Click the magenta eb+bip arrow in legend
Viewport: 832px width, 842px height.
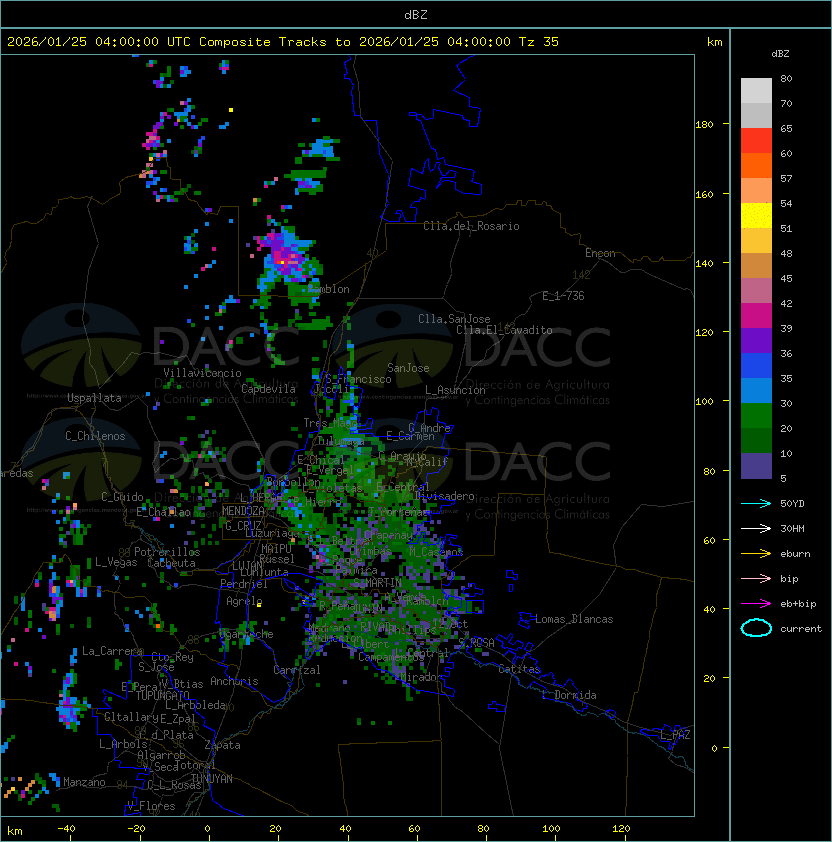(x=756, y=604)
